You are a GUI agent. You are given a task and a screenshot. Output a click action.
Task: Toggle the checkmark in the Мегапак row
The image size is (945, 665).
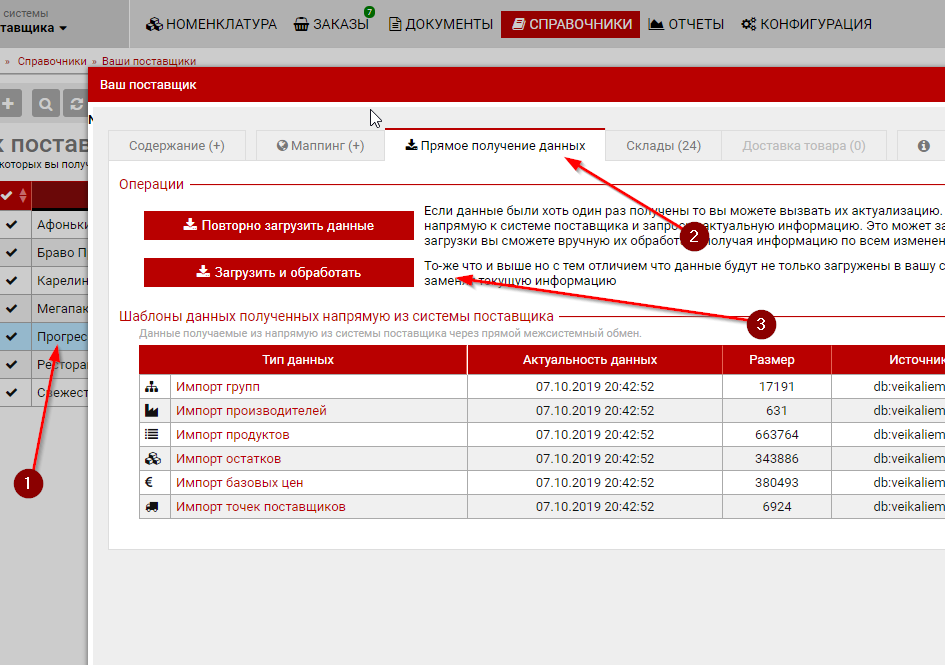tap(11, 309)
